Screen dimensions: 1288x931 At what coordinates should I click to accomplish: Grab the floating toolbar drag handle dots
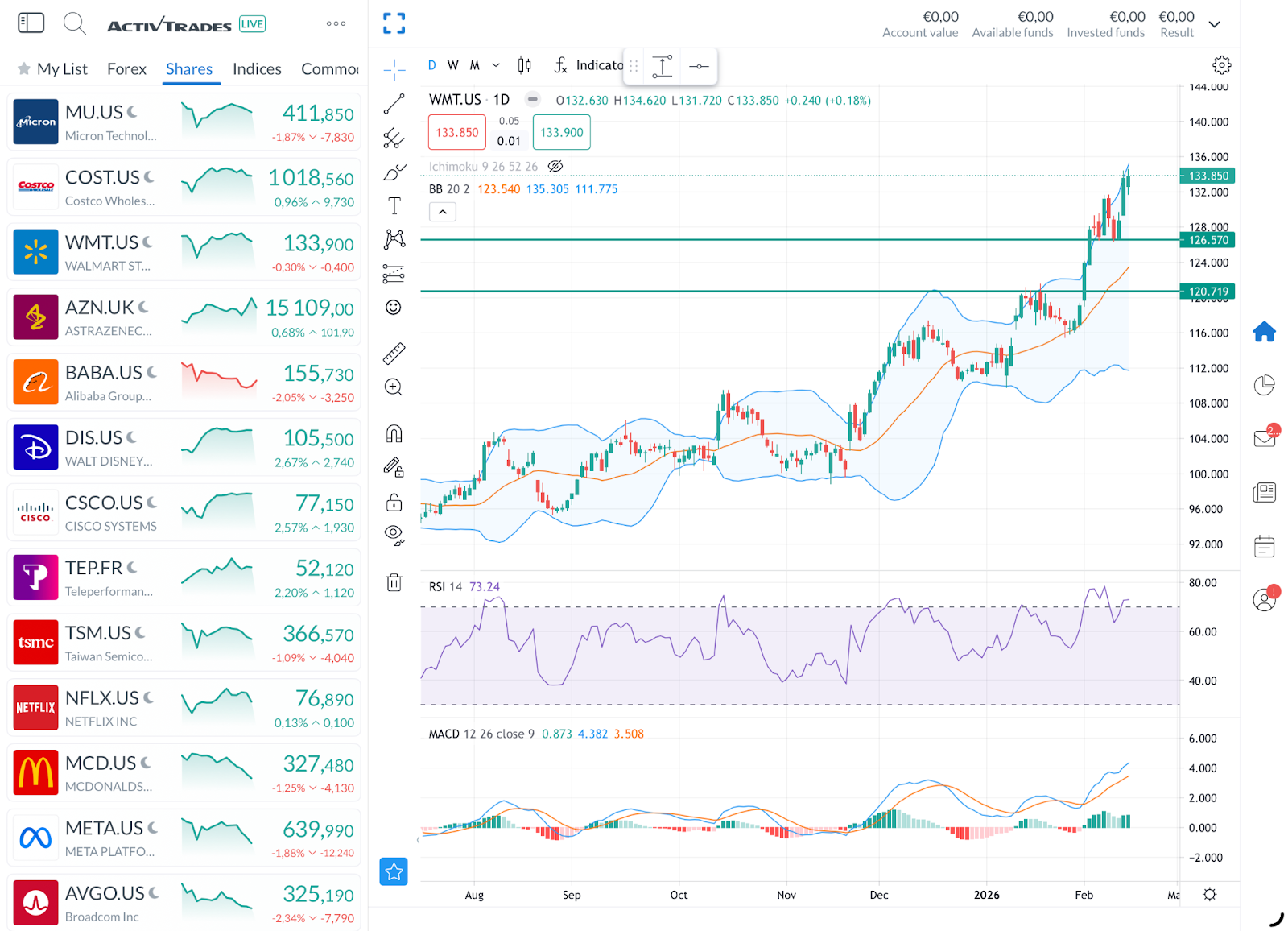click(x=634, y=66)
